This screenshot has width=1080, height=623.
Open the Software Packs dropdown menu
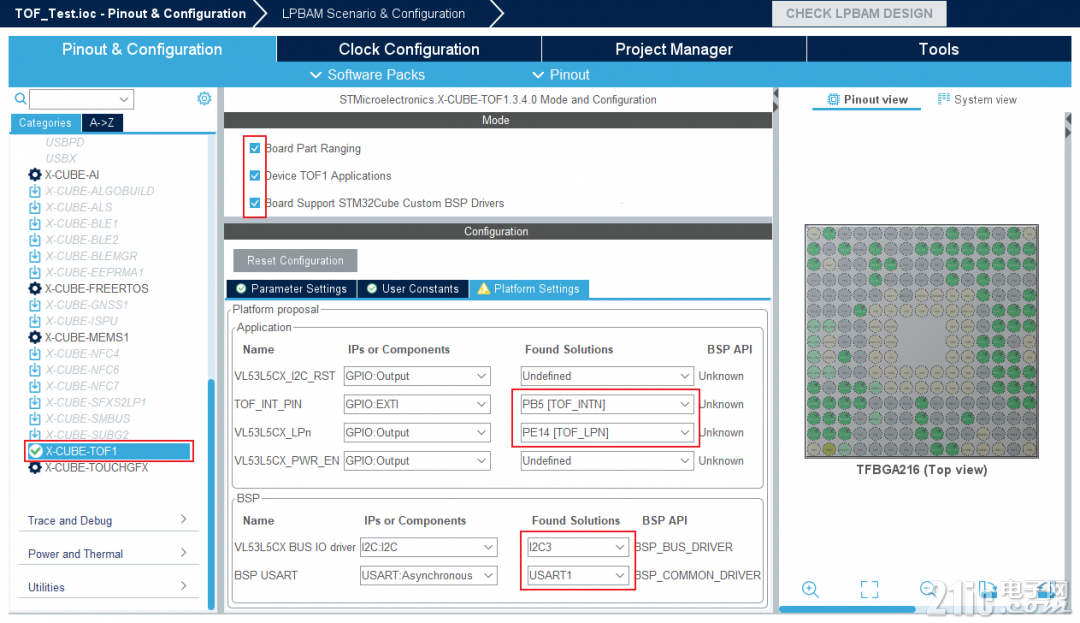pos(367,75)
